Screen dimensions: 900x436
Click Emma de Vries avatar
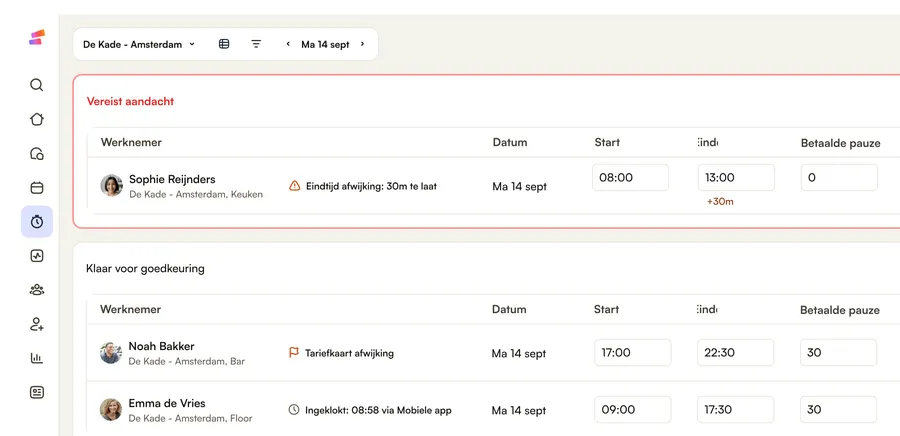111,410
